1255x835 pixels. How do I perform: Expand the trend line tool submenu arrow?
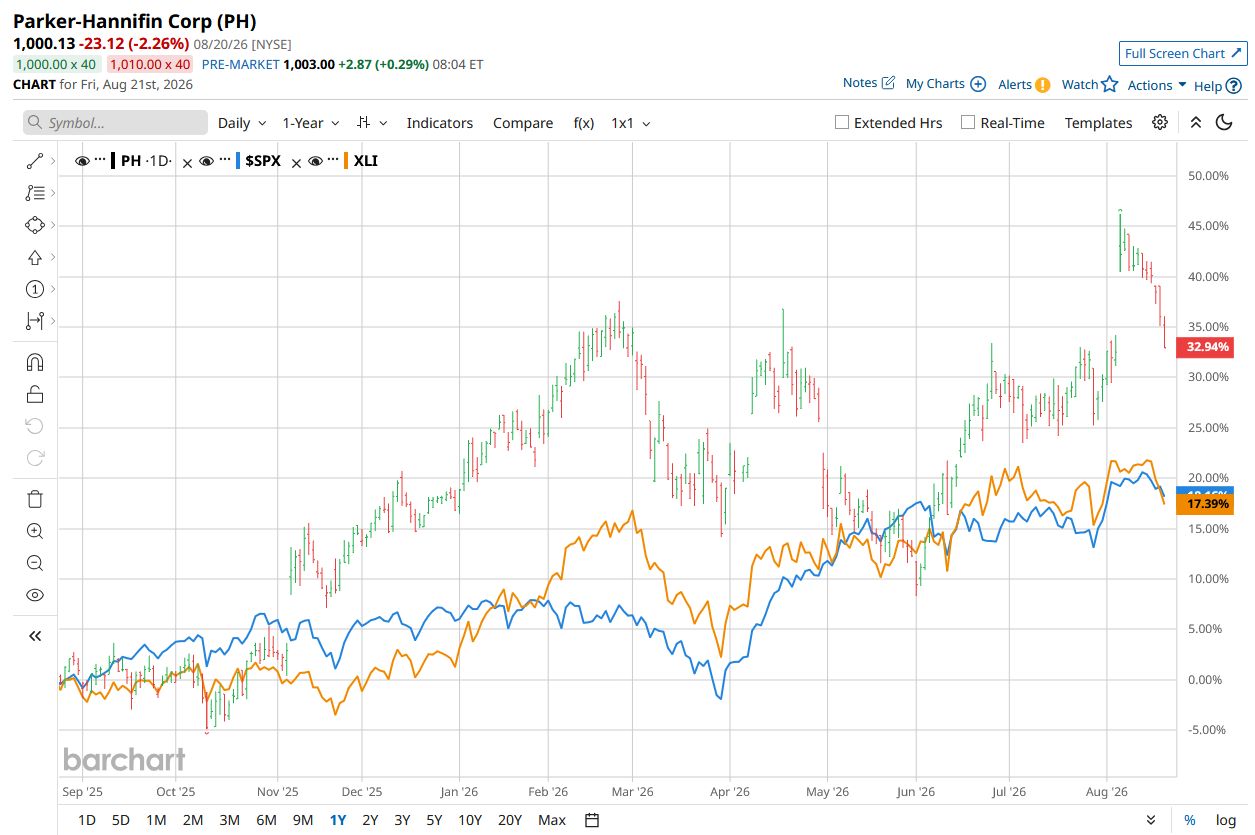click(53, 161)
